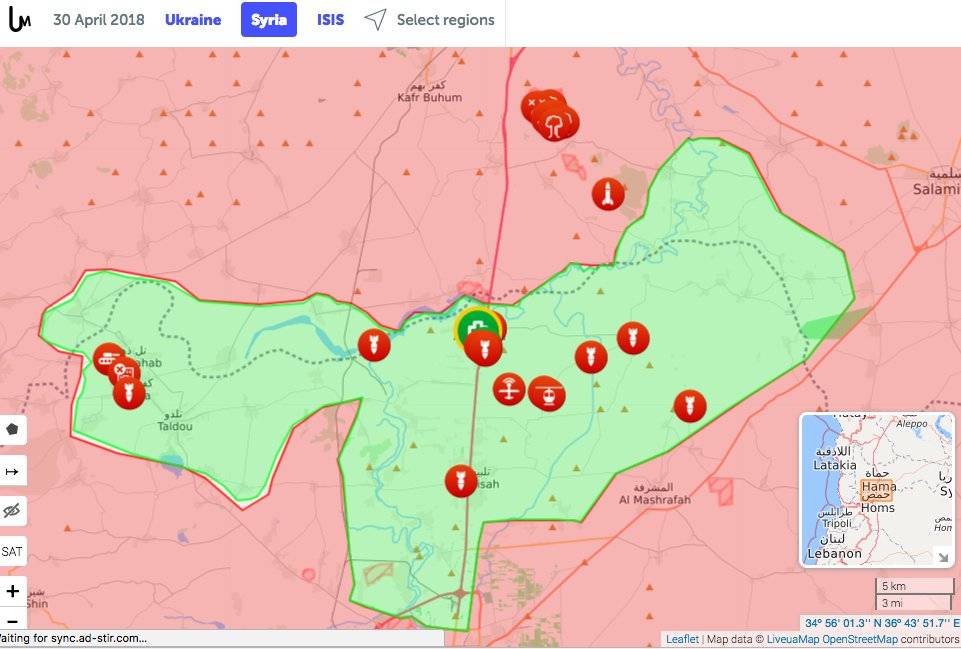Click Latakia label on the minimap
The height and width of the screenshot is (649, 961).
click(x=834, y=465)
